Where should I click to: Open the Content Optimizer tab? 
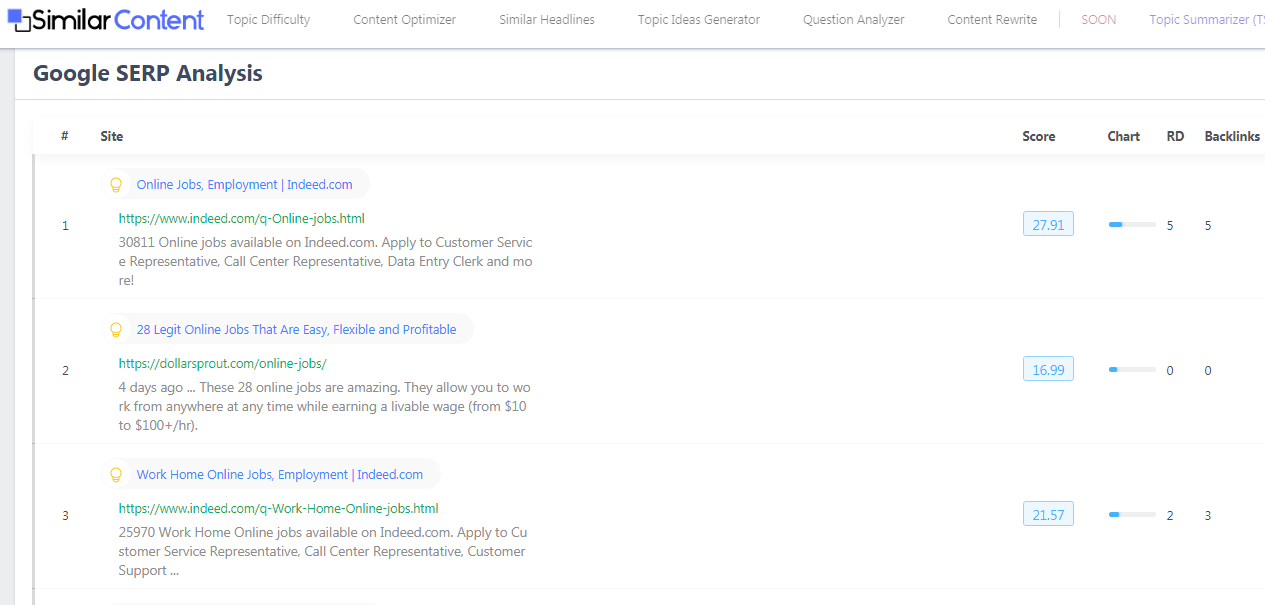coord(405,20)
